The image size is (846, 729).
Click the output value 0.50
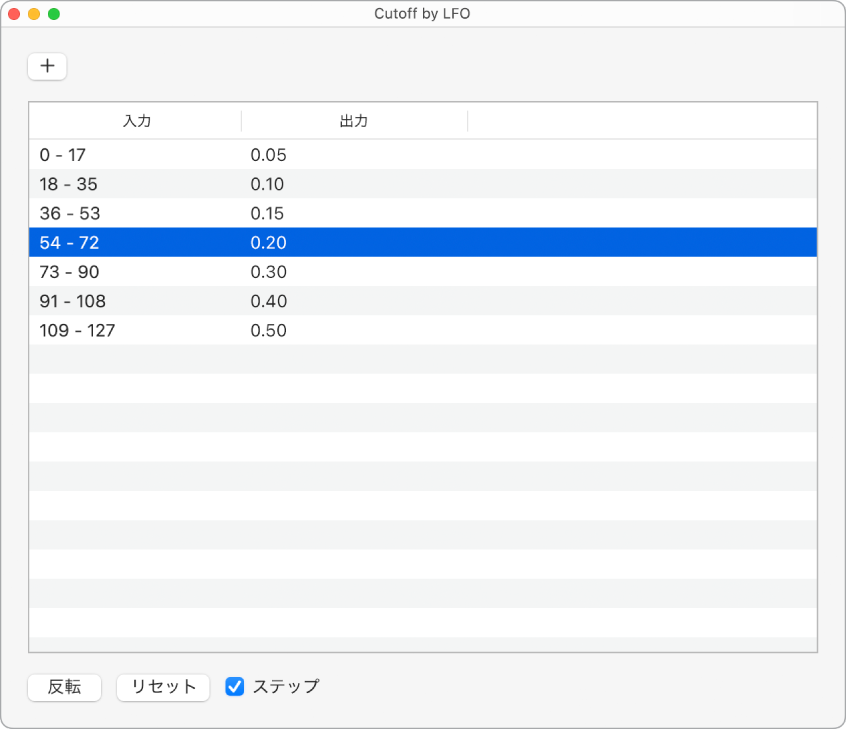click(268, 330)
